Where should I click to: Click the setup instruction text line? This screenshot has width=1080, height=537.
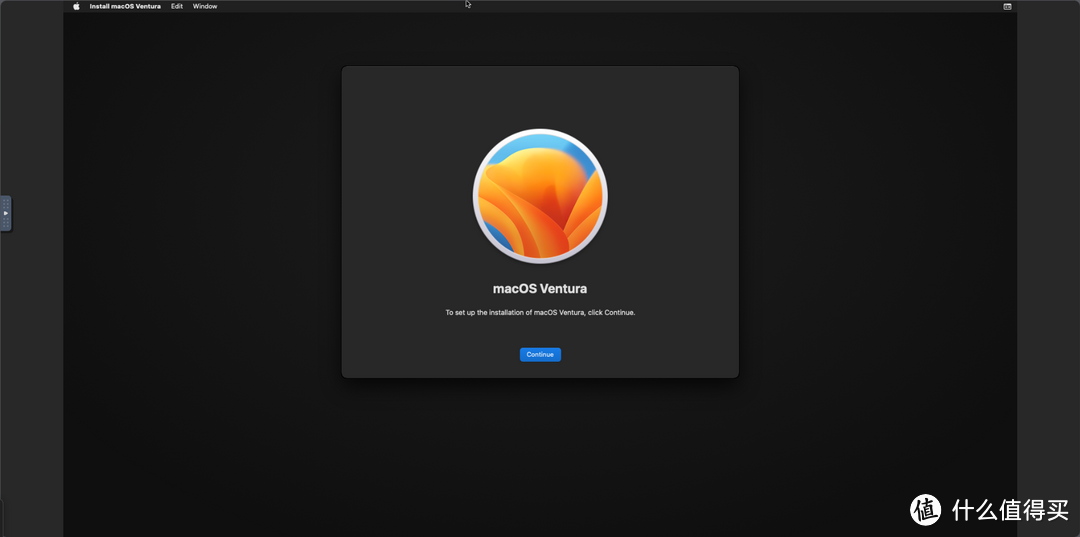(x=540, y=313)
